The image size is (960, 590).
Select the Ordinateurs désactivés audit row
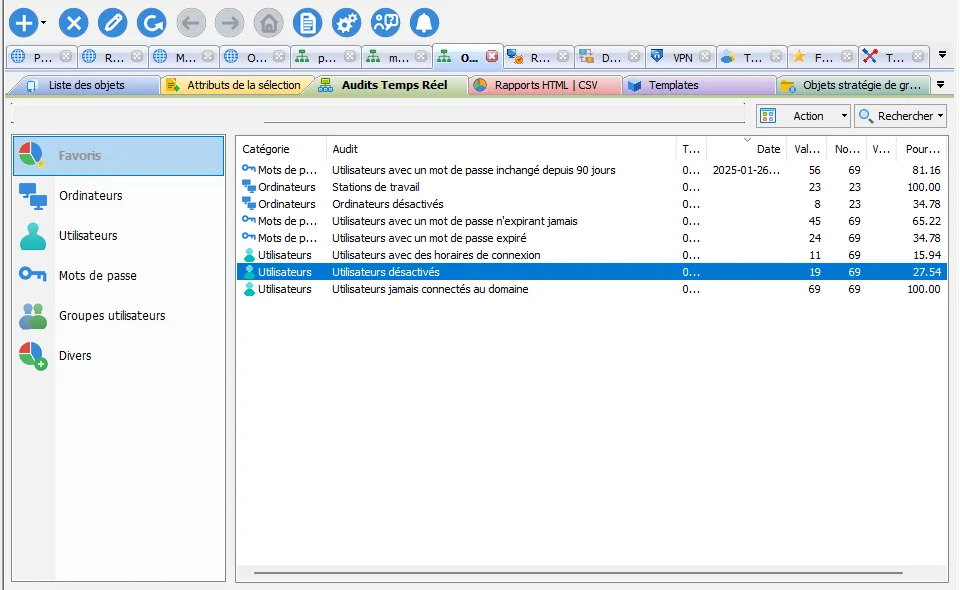point(591,204)
